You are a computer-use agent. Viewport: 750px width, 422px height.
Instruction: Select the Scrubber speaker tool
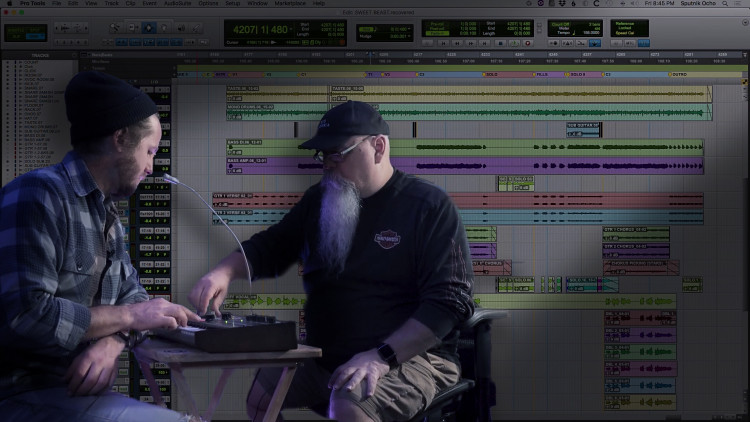tap(181, 28)
